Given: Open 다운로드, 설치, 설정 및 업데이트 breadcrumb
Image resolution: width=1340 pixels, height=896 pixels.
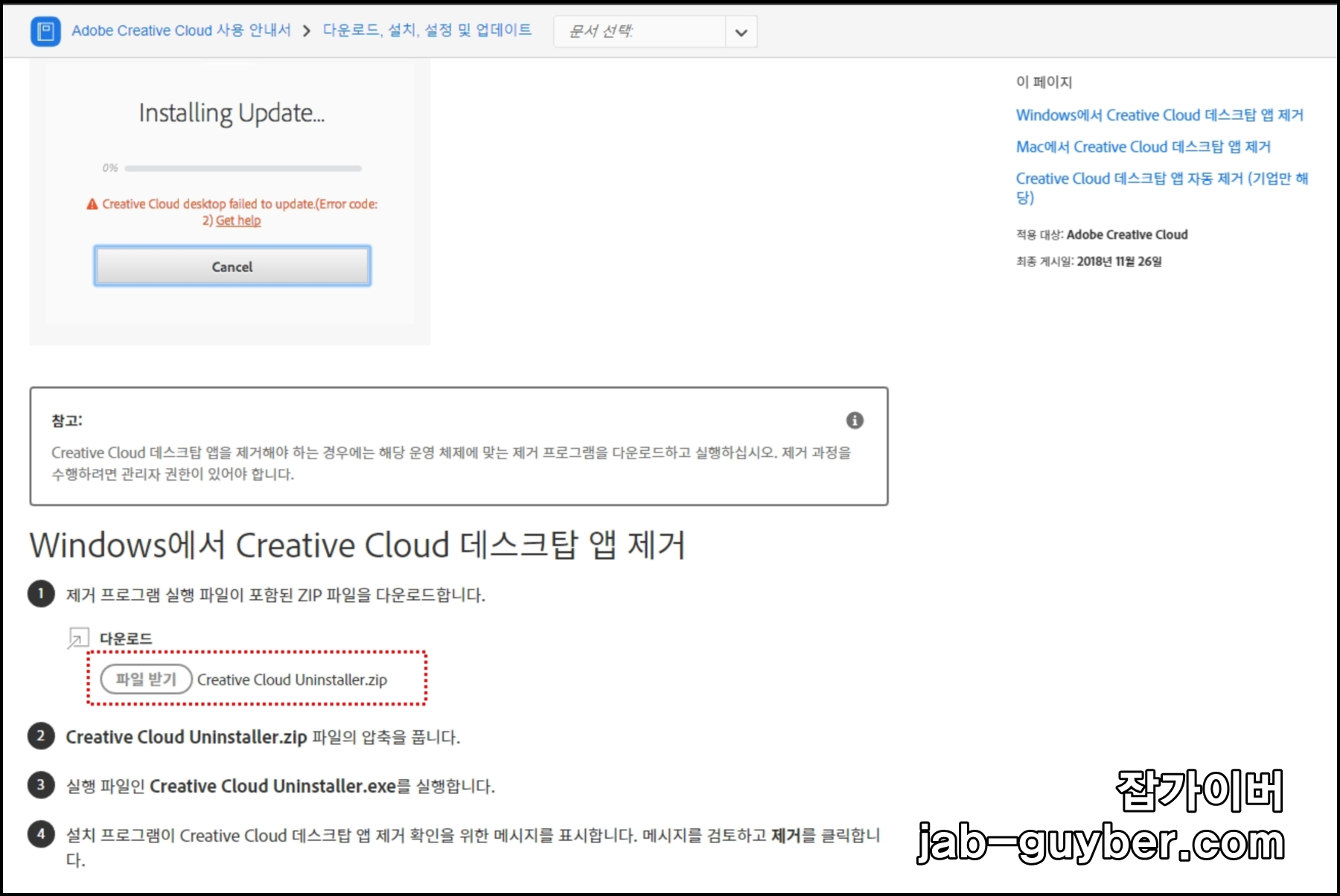Looking at the screenshot, I should point(427,30).
